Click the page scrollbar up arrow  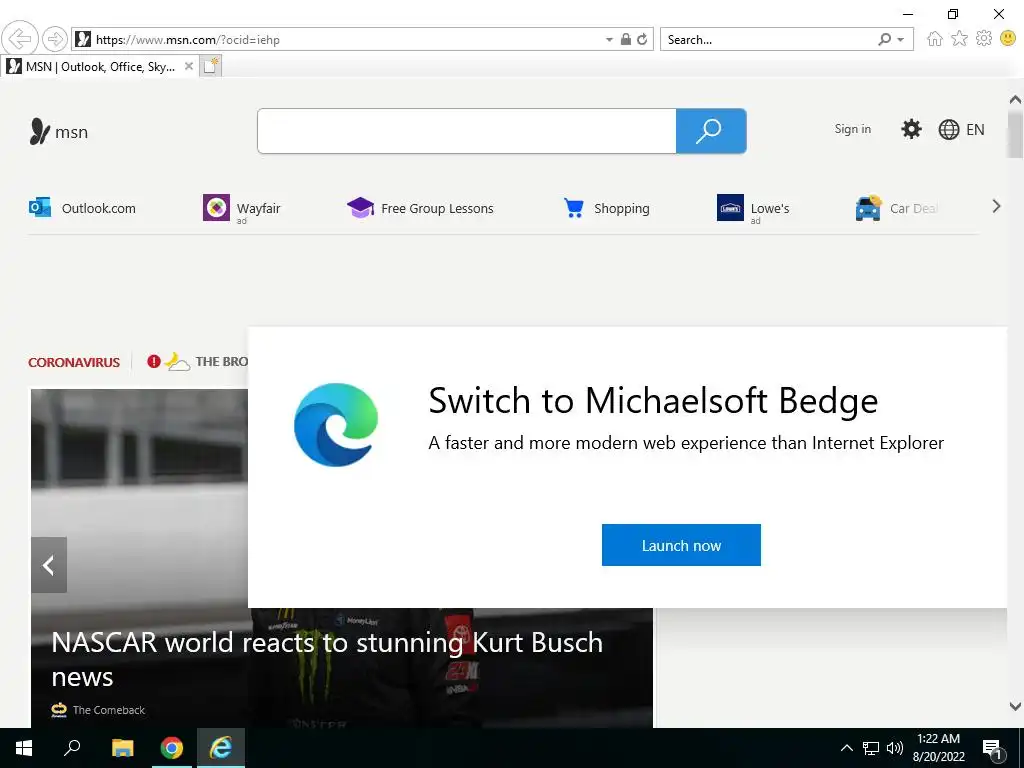[1015, 100]
